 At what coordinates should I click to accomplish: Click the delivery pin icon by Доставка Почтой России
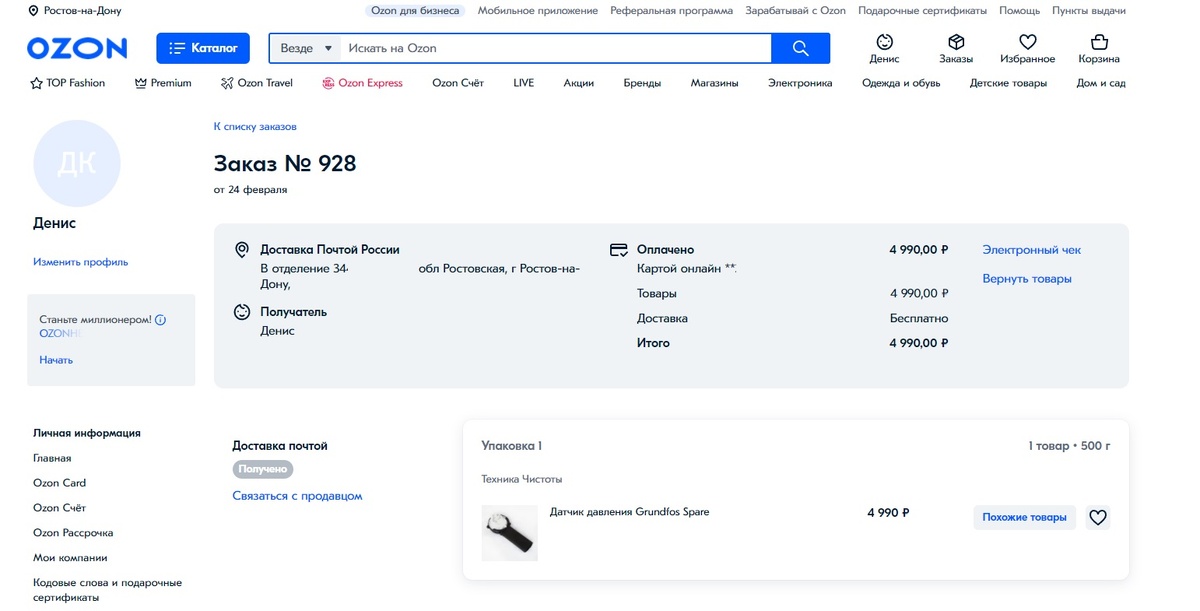pos(241,250)
